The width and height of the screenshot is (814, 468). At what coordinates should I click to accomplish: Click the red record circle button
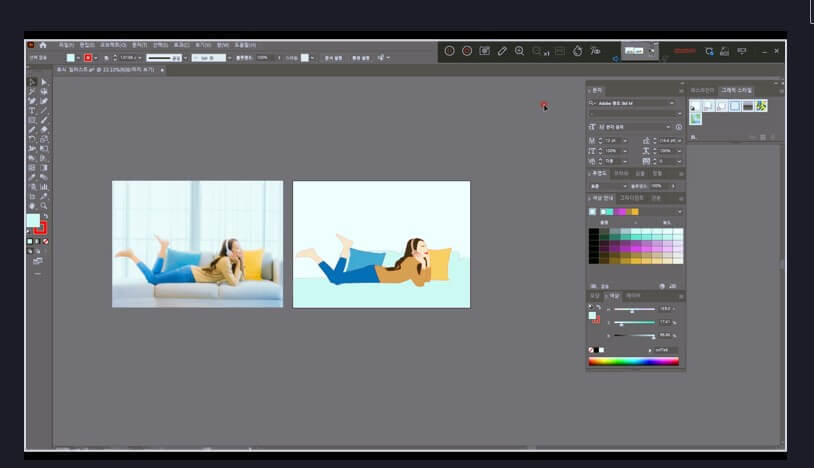click(467, 51)
